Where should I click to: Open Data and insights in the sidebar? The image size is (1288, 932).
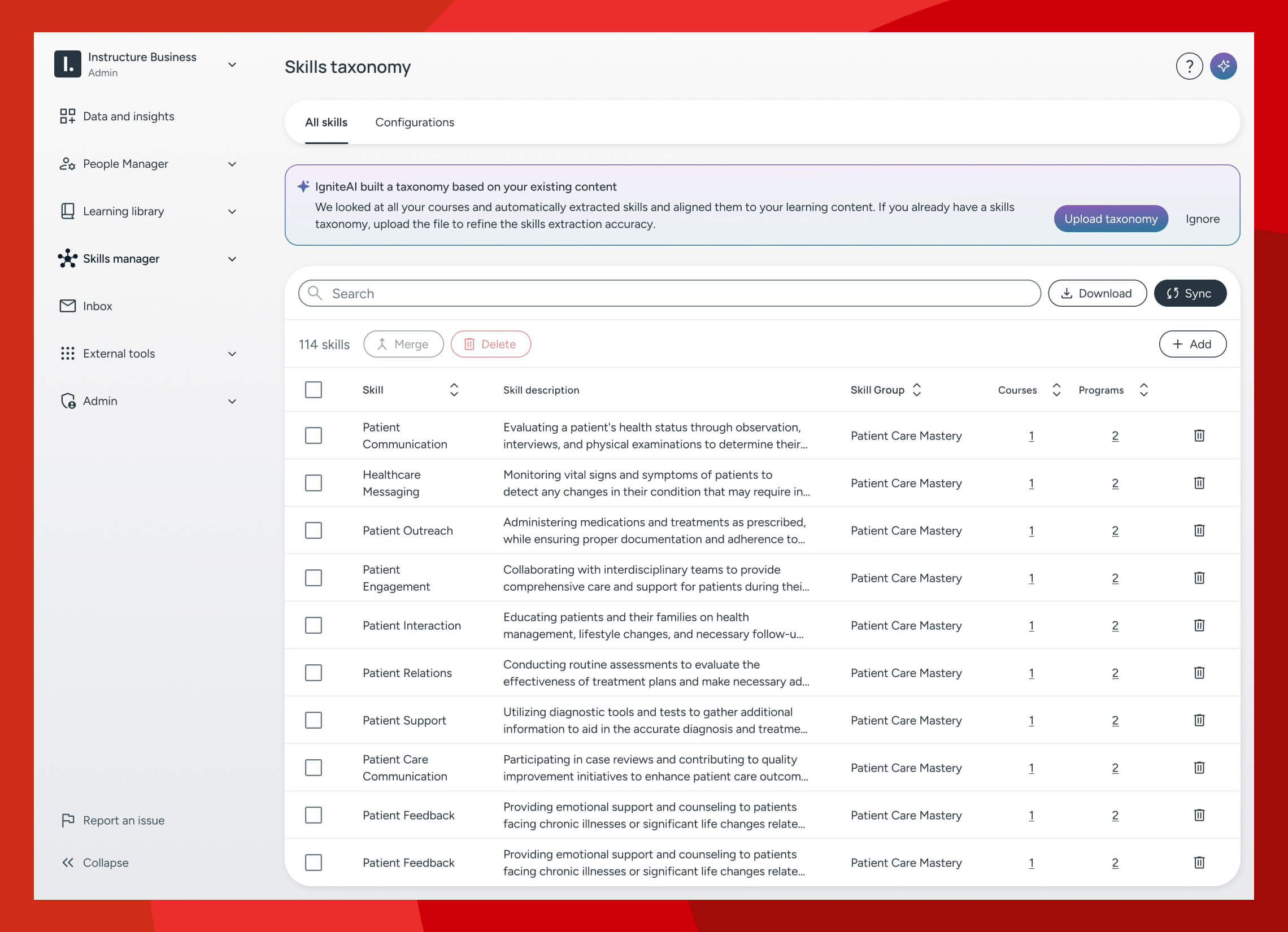(x=128, y=116)
